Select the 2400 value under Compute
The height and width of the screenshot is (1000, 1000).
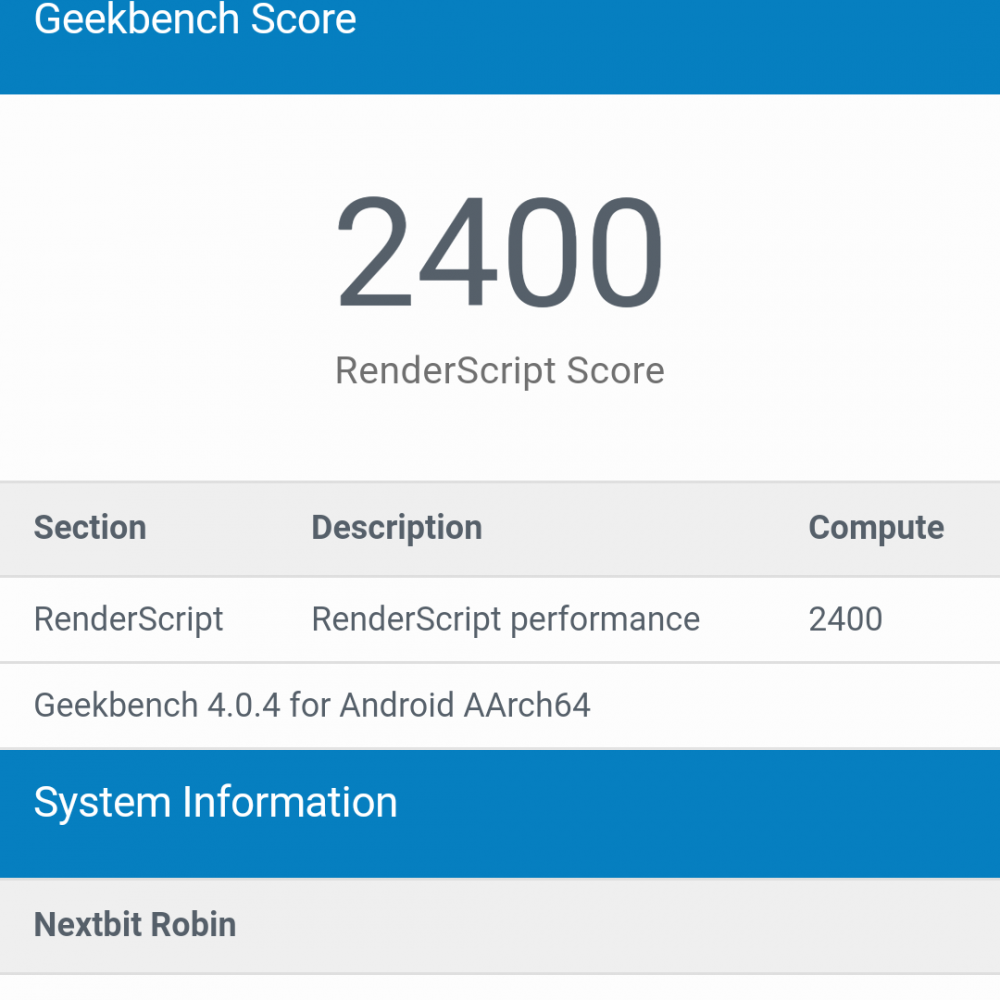click(846, 619)
